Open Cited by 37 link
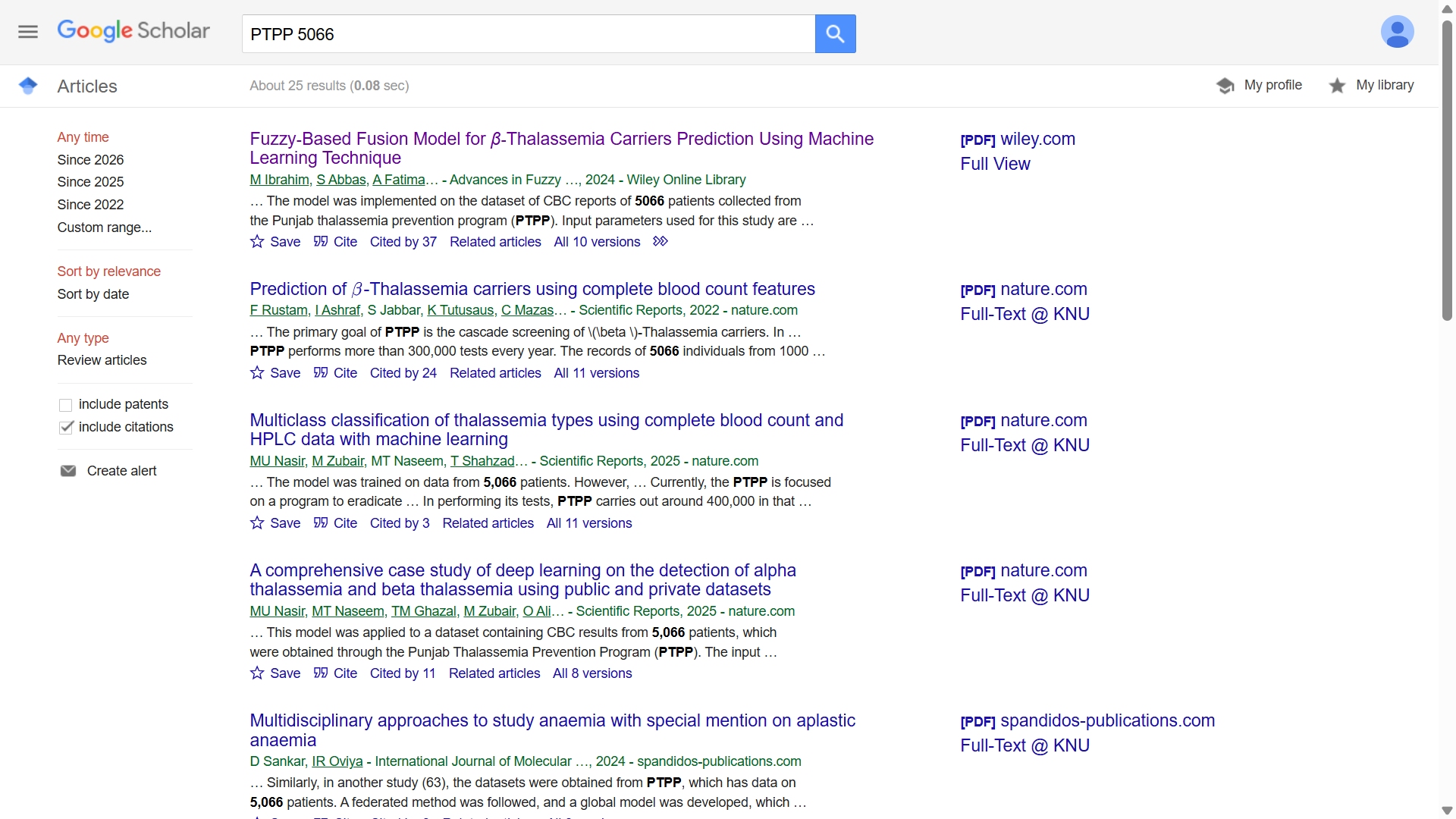1456x819 pixels. click(x=403, y=242)
